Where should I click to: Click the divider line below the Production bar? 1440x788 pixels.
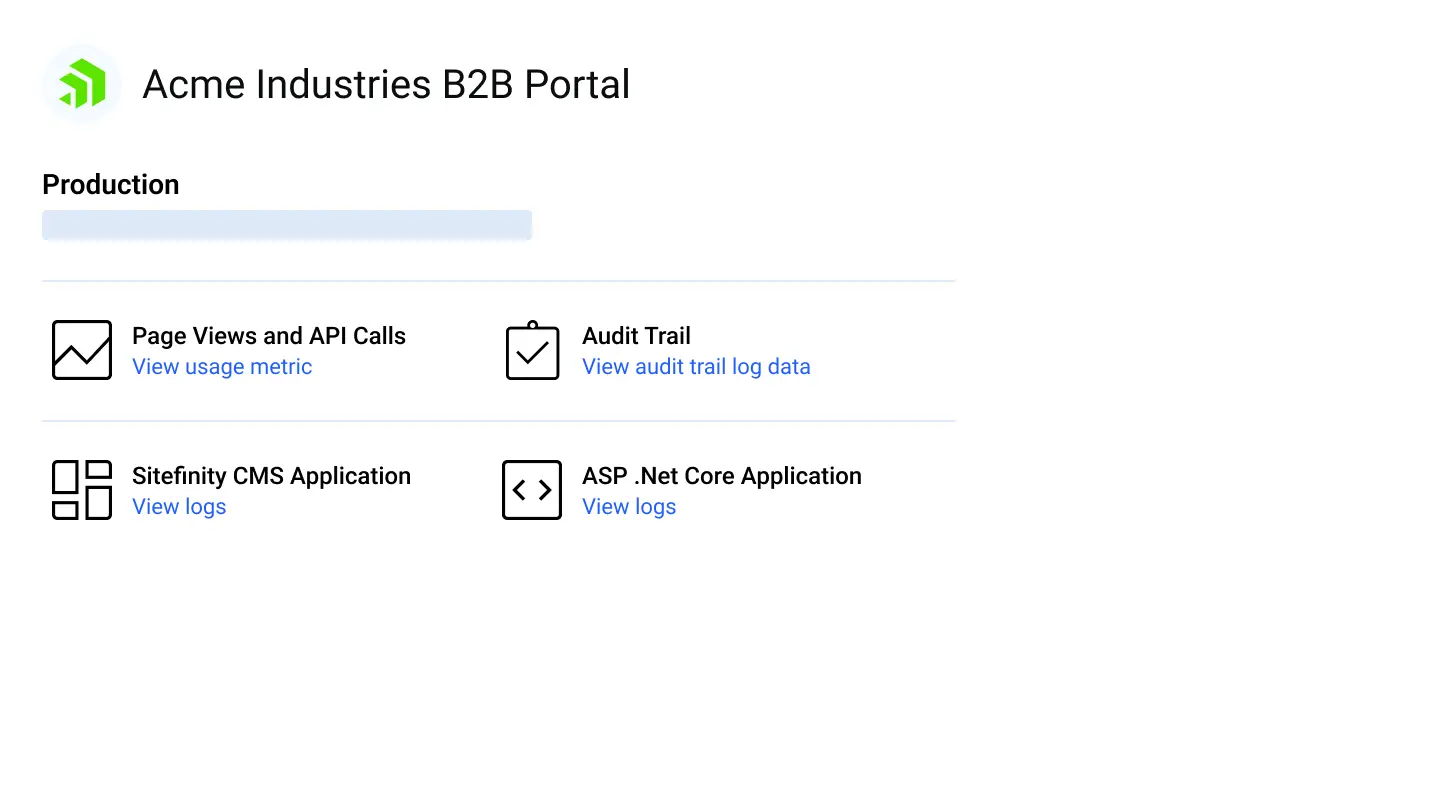[x=498, y=281]
